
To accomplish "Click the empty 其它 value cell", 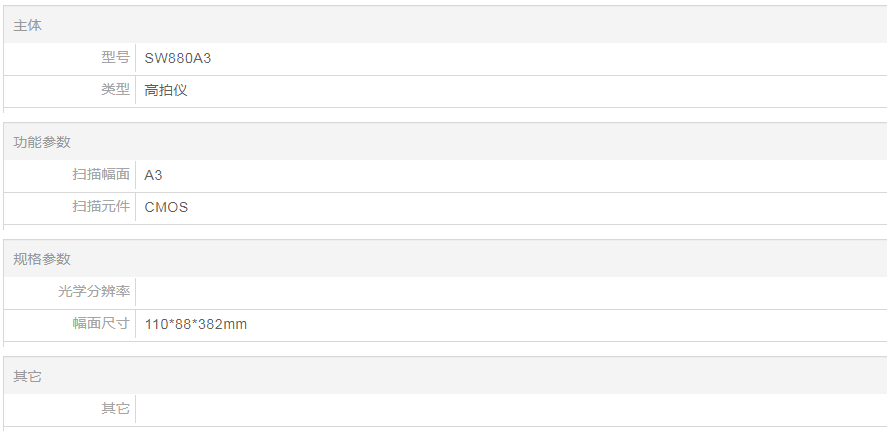I will [x=500, y=408].
